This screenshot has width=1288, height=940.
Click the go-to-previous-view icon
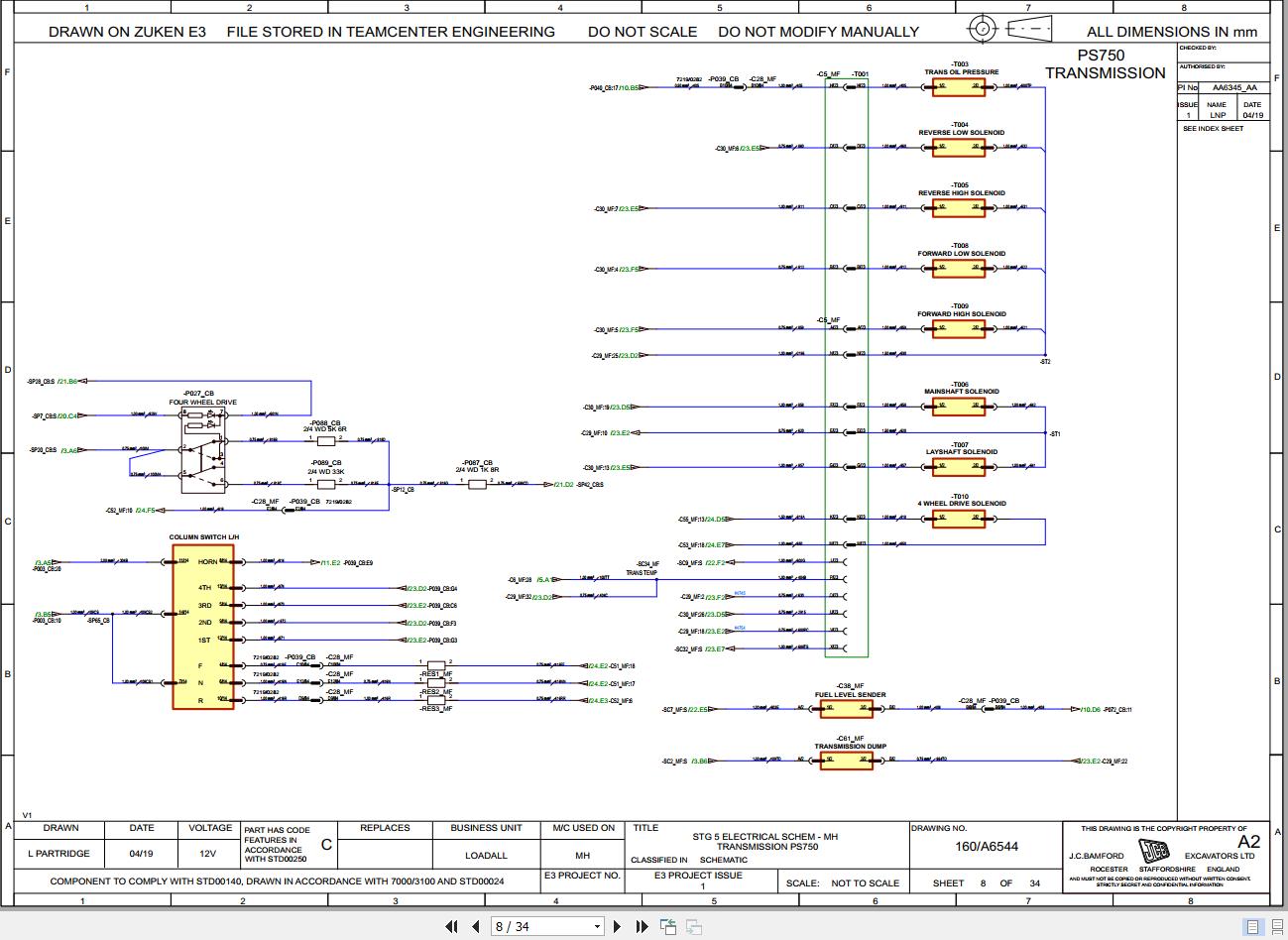click(668, 926)
